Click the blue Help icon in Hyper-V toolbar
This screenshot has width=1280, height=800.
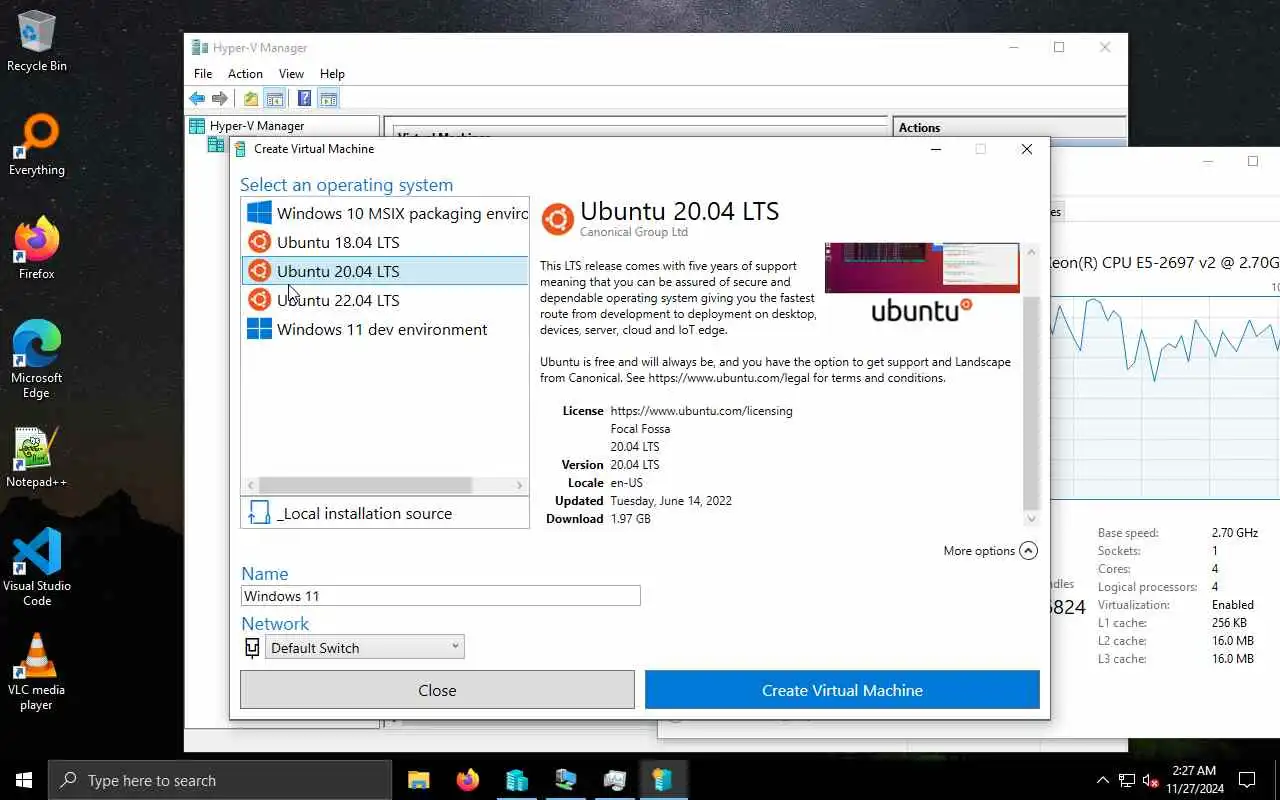tap(305, 98)
